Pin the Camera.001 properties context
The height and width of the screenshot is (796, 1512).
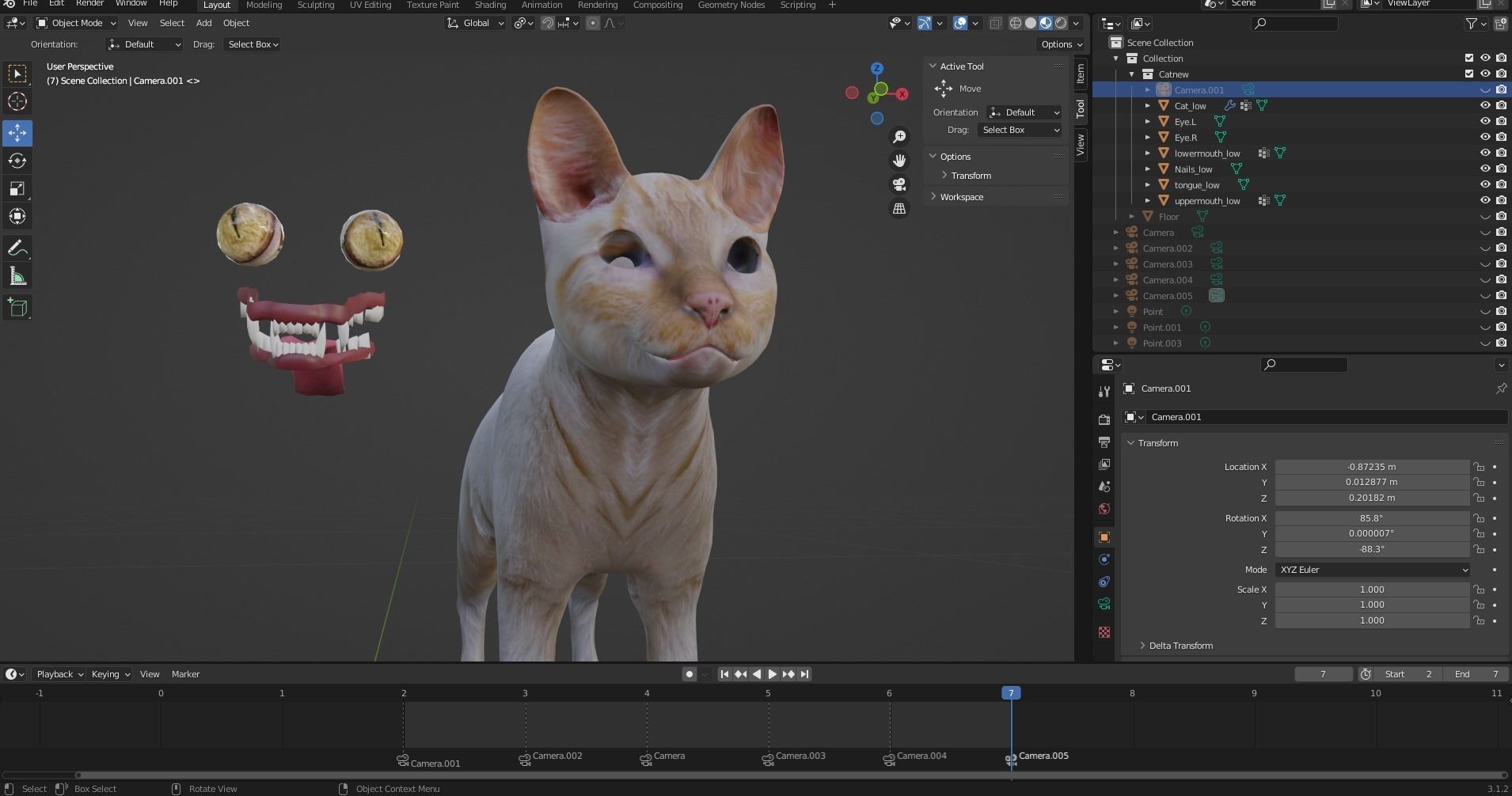(1501, 389)
